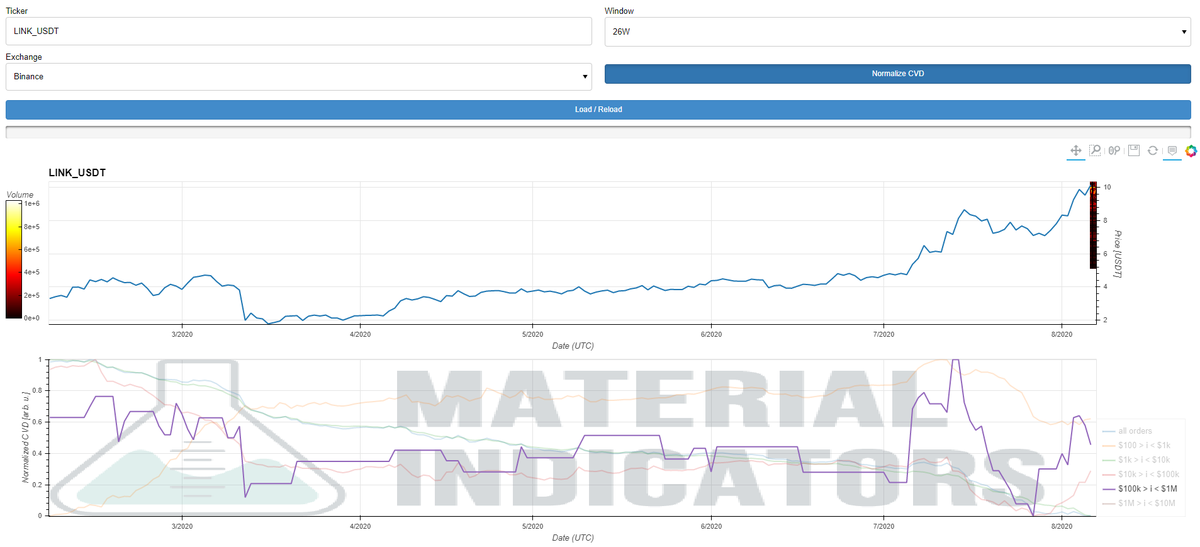1200x547 pixels.
Task: Toggle '$10k > i < $100k' legend entry
Action: tap(1139, 473)
